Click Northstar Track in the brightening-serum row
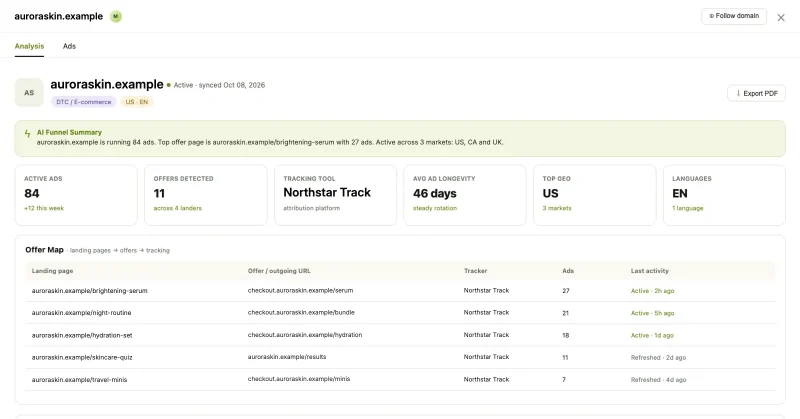 pos(486,290)
